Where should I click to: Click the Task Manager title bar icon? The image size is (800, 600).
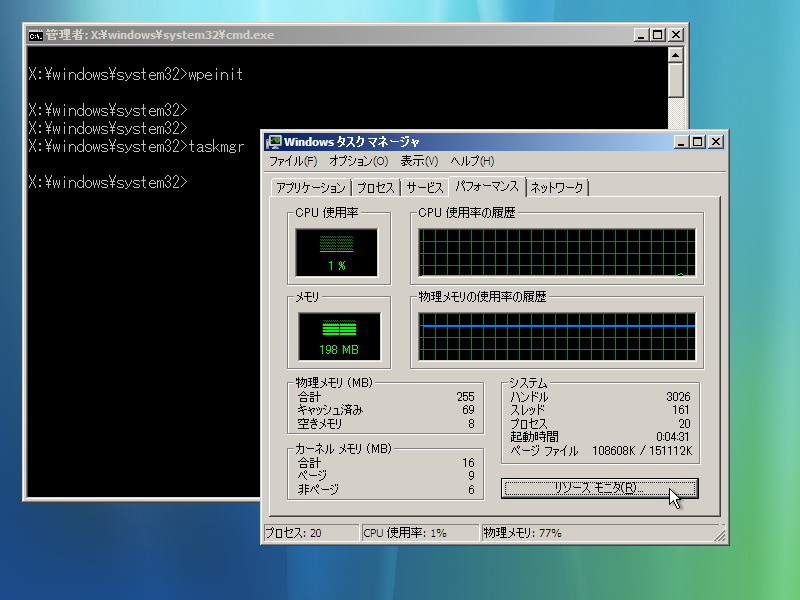tap(274, 142)
